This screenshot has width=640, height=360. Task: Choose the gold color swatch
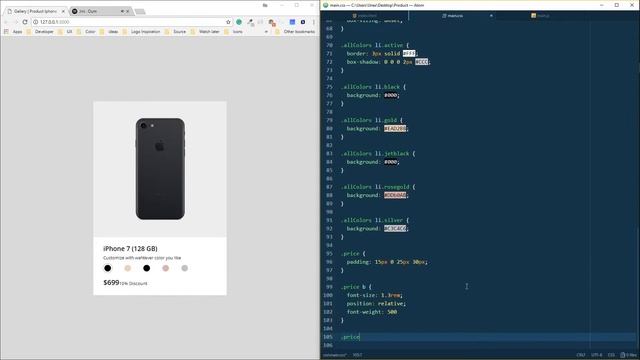128,268
